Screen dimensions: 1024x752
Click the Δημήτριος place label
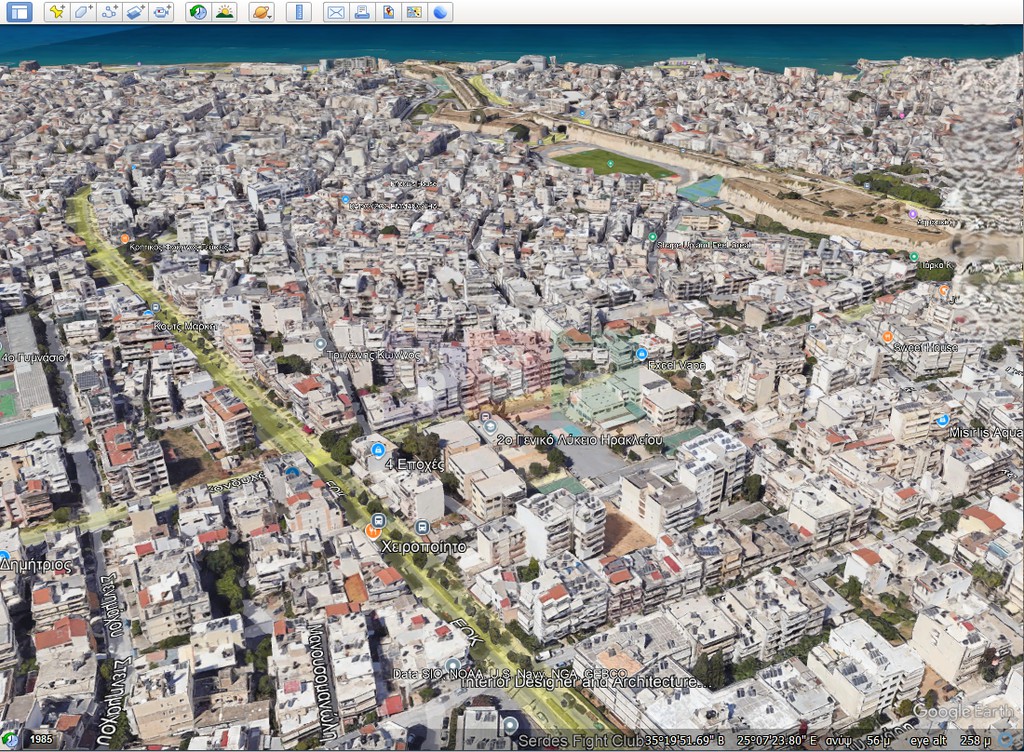coord(35,565)
